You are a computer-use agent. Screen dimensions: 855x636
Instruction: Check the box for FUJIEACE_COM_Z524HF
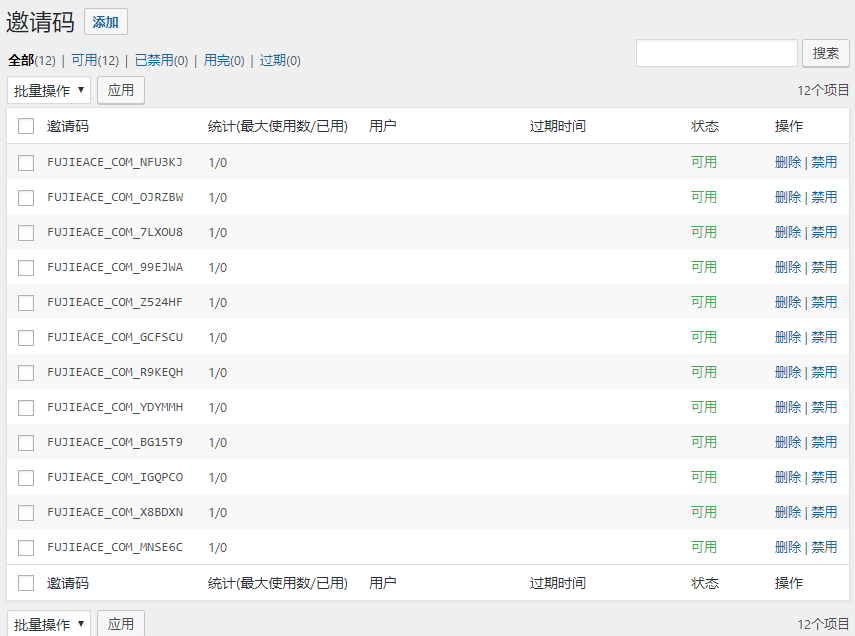pos(26,302)
